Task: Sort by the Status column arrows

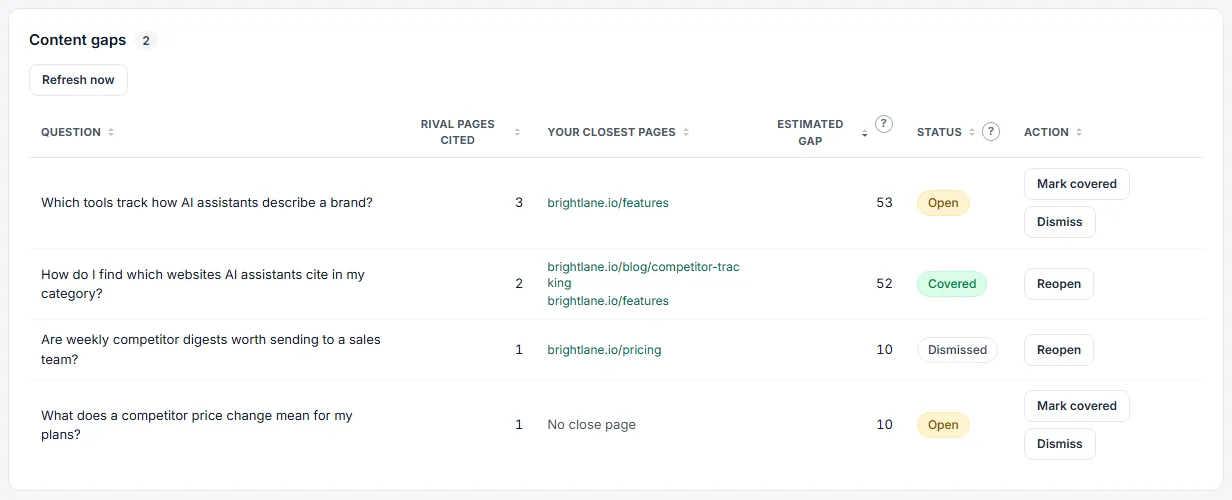Action: 972,132
